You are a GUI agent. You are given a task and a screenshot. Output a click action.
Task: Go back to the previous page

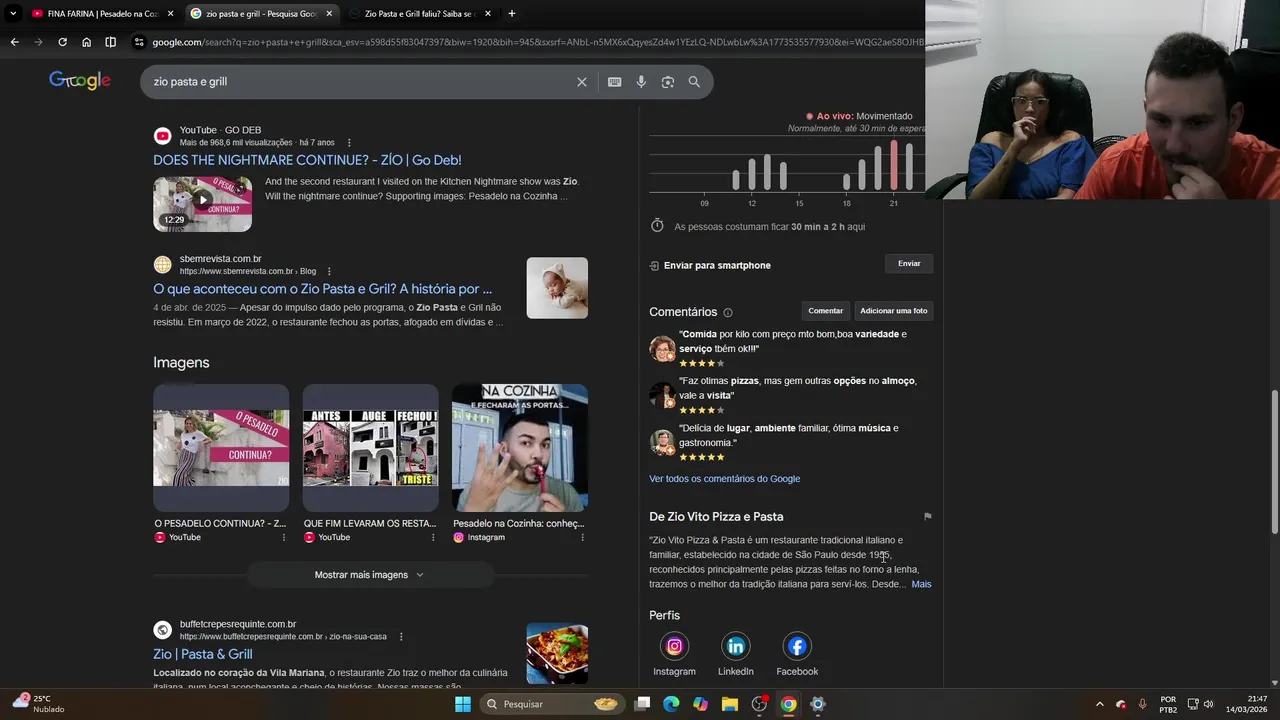click(14, 42)
